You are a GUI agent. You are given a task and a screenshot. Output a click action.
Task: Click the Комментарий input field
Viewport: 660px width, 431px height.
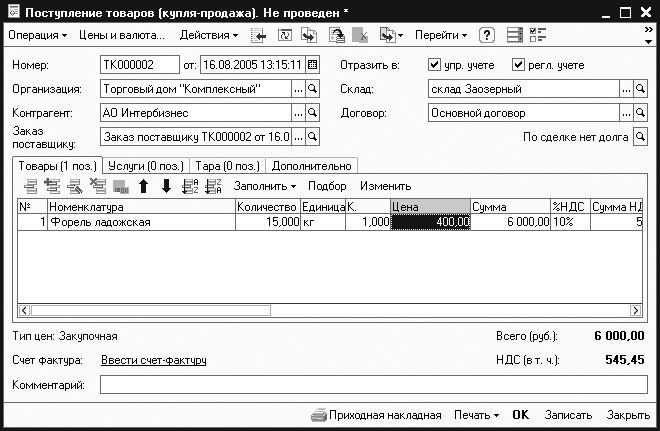373,385
